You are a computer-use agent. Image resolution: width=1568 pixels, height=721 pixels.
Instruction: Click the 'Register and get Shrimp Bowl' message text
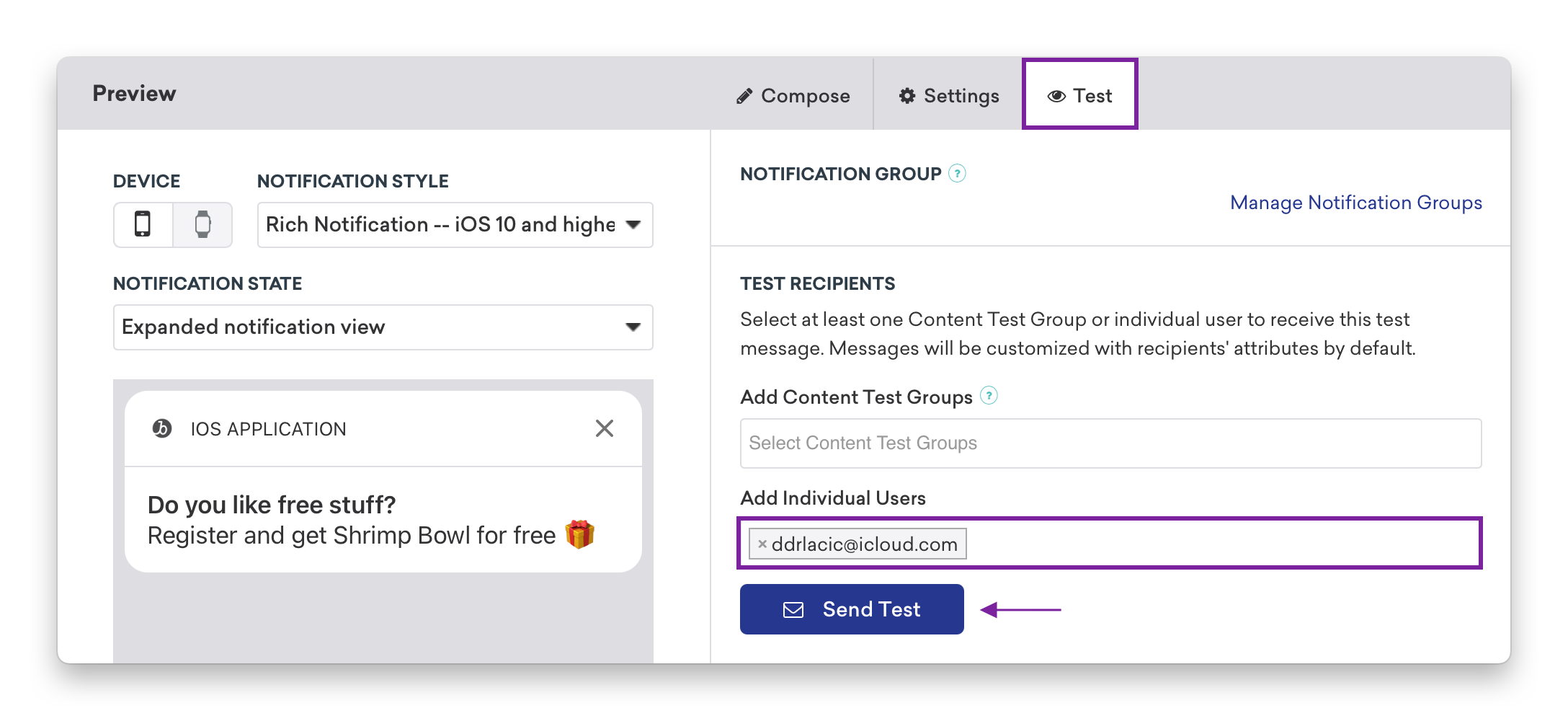(352, 536)
